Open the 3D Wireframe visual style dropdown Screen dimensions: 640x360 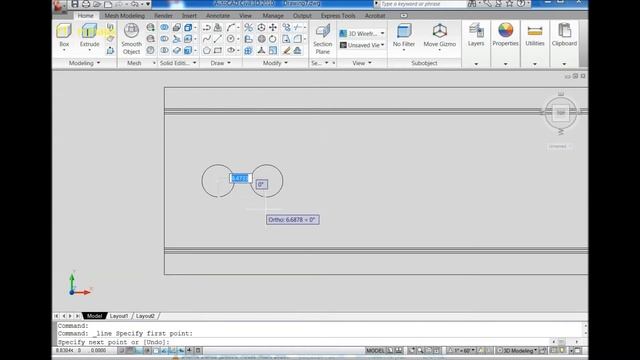pyautogui.click(x=362, y=33)
